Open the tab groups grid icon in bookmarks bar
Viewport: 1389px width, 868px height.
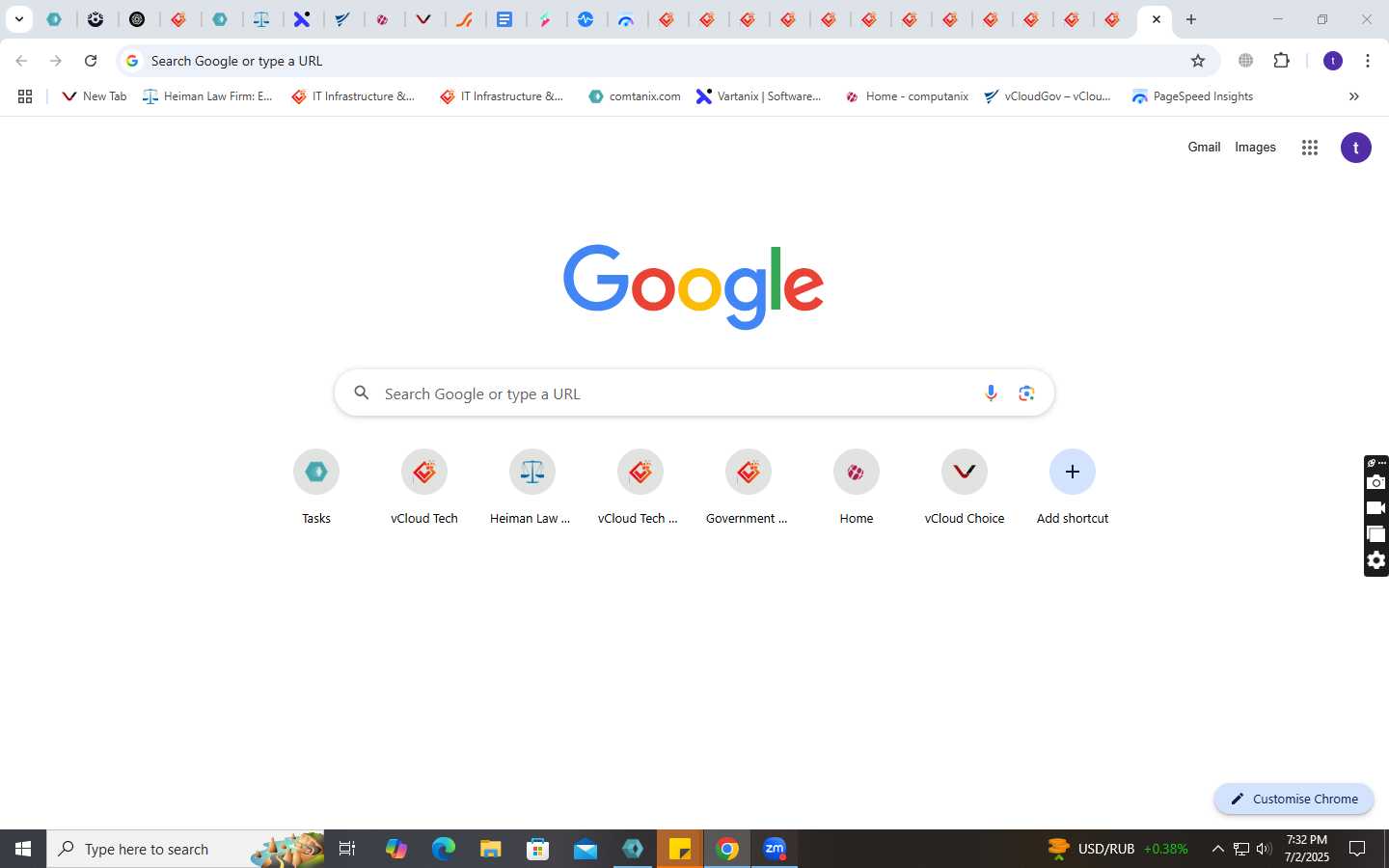click(x=25, y=96)
